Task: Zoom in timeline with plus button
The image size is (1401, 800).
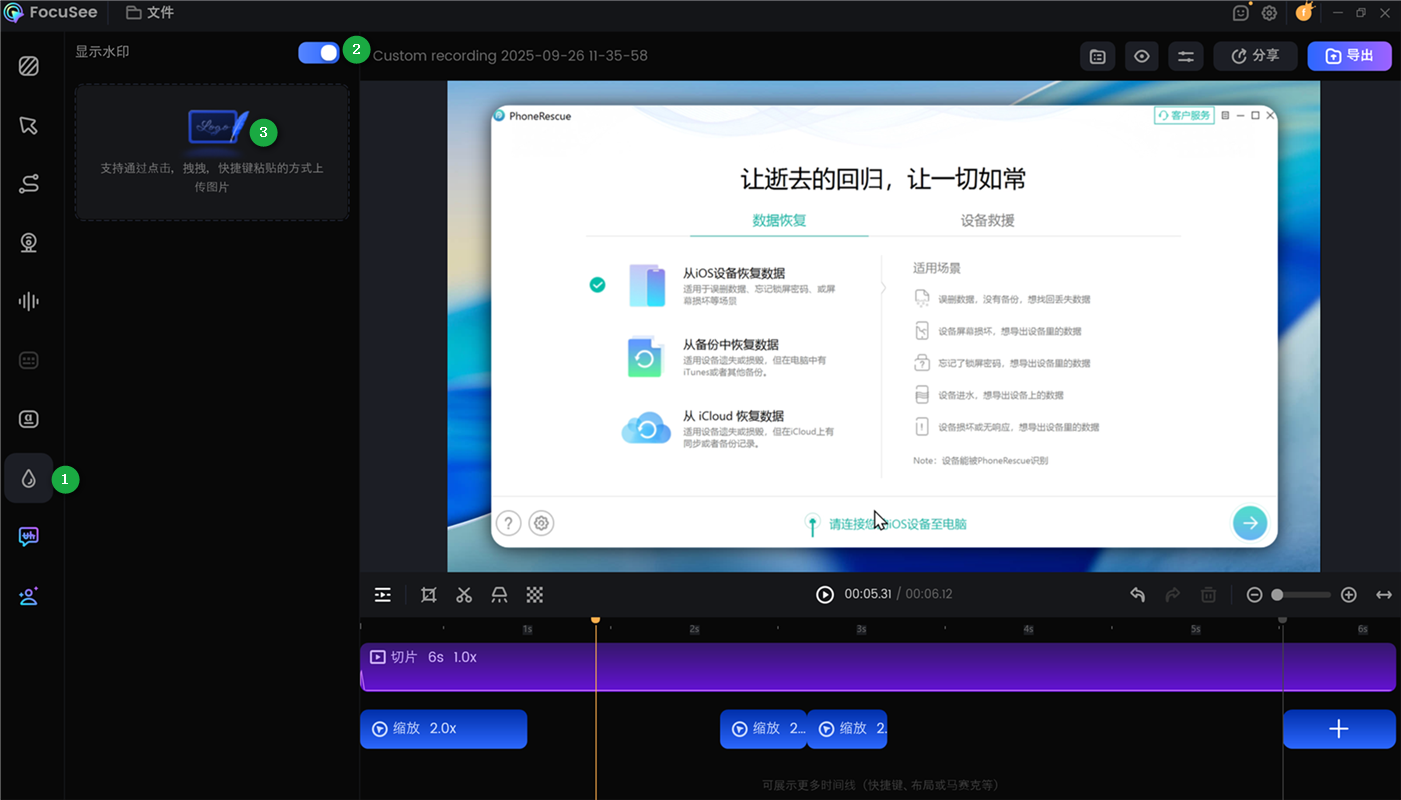Action: point(1349,595)
